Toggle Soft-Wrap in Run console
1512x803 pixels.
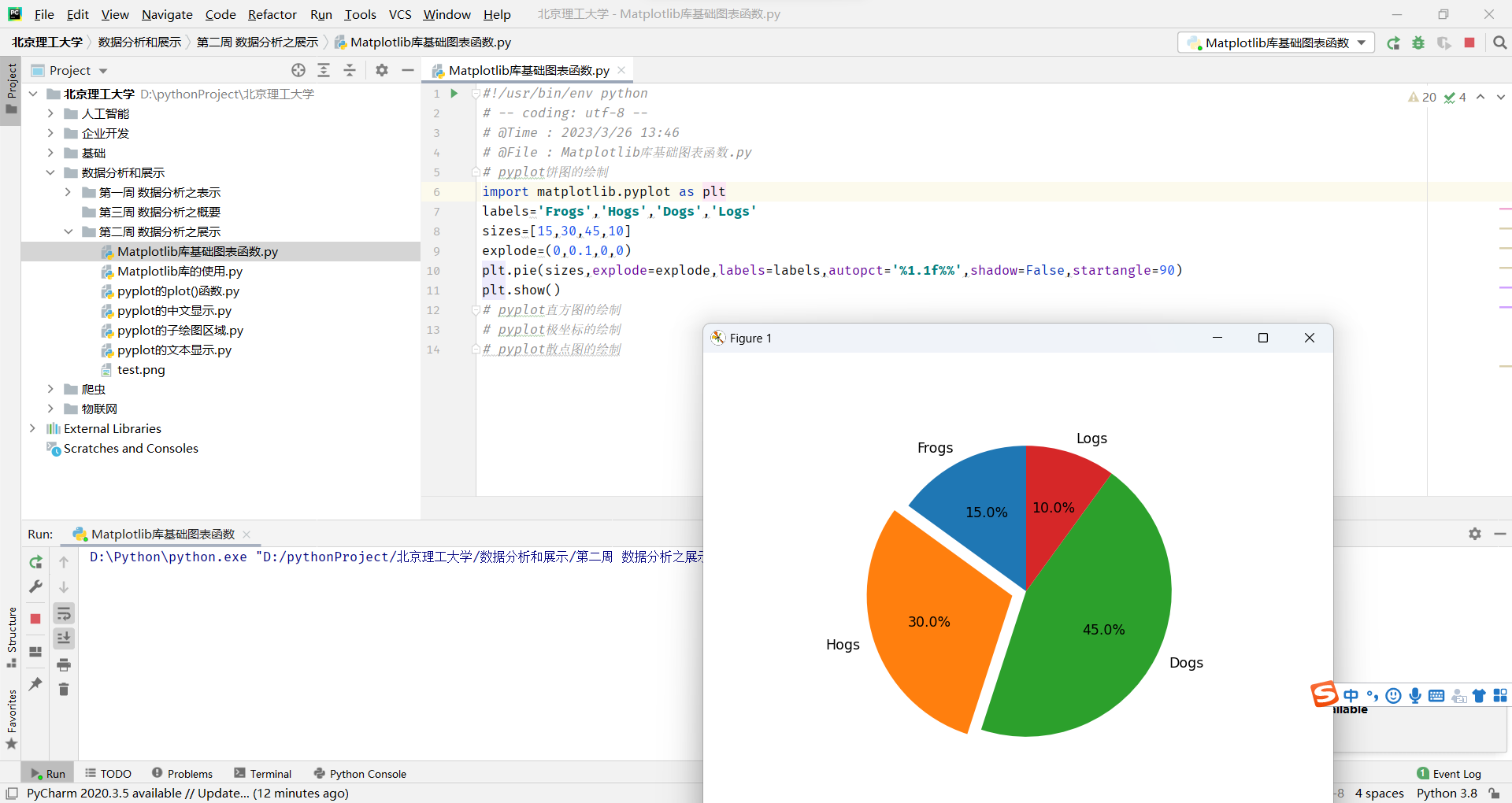(x=64, y=613)
